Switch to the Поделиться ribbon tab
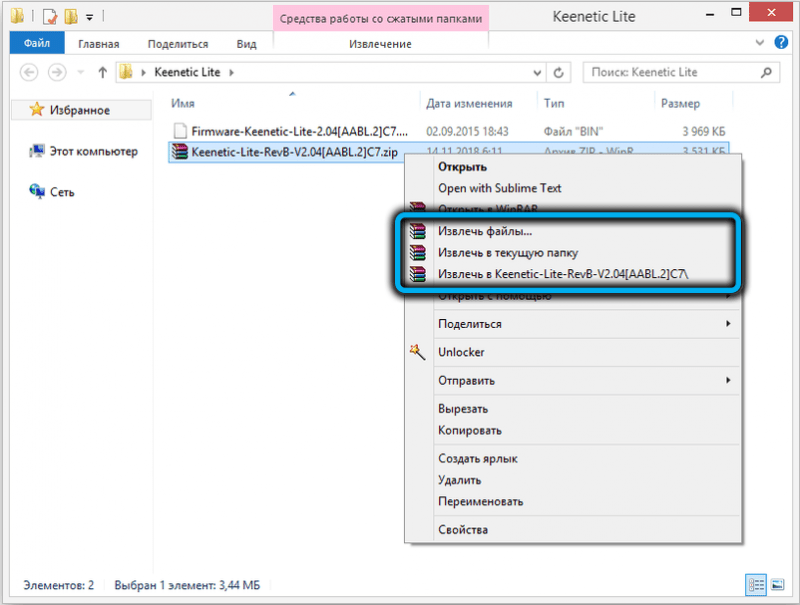This screenshot has height=605, width=800. 178,44
